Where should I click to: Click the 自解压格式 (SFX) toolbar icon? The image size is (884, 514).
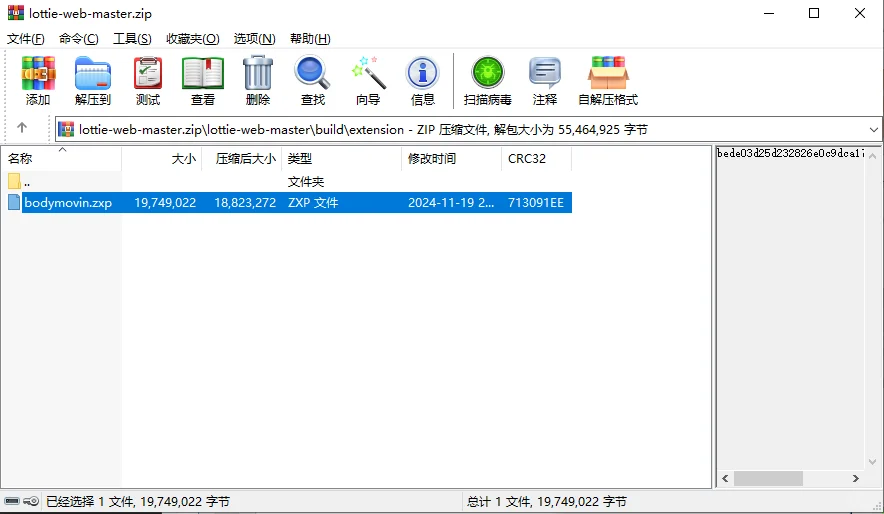click(608, 73)
